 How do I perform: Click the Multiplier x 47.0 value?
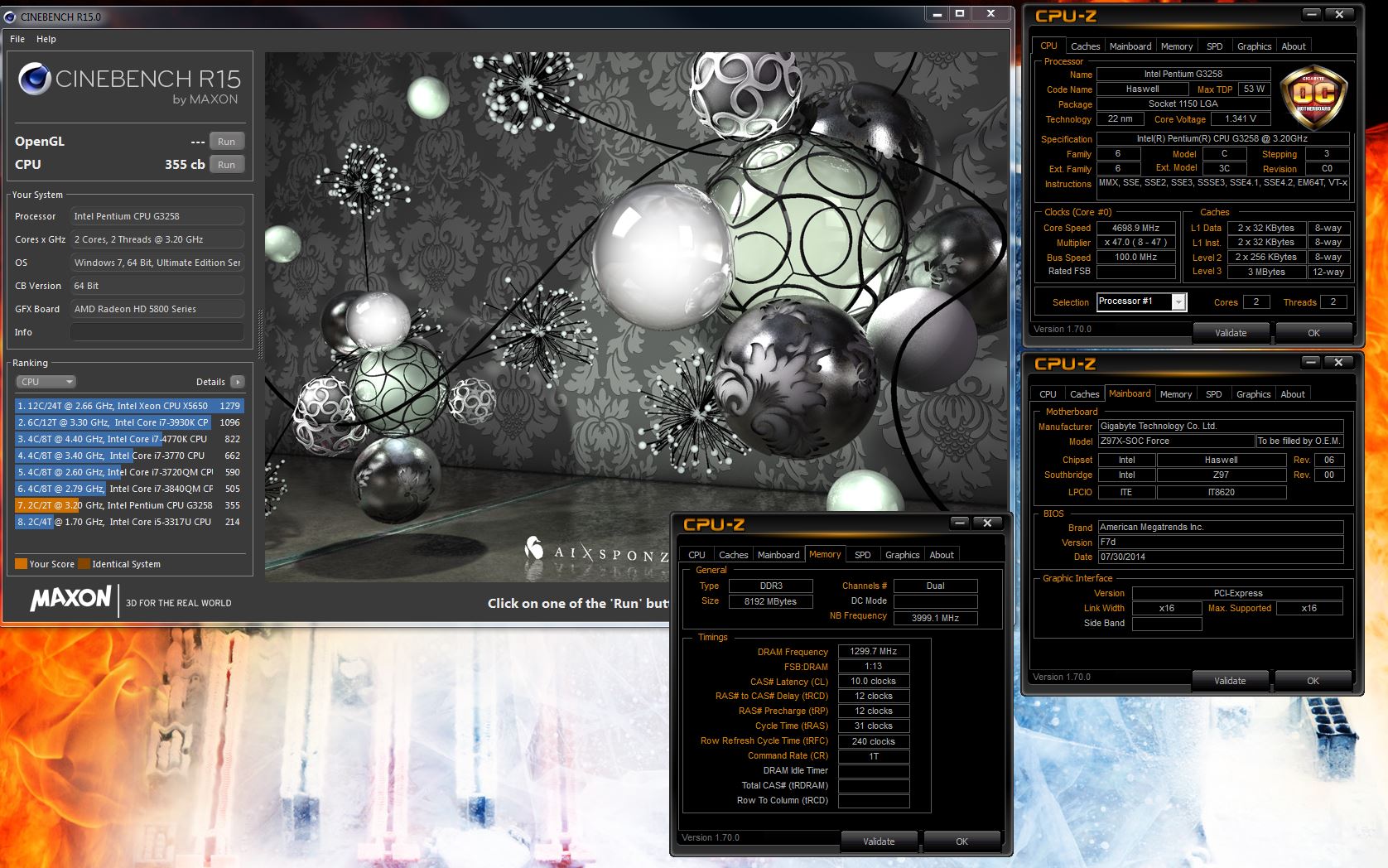tap(1136, 243)
